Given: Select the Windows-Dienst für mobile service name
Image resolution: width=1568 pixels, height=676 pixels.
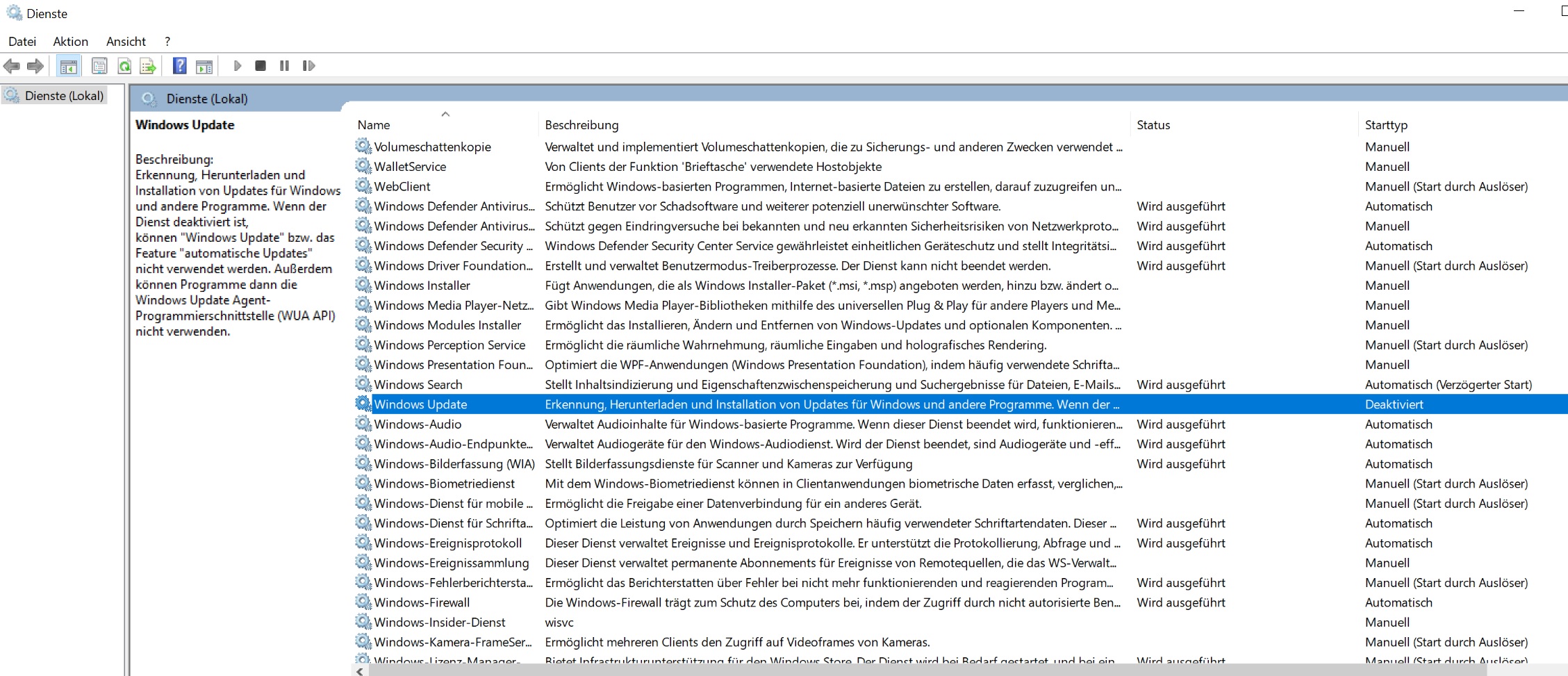Looking at the screenshot, I should click(x=454, y=503).
